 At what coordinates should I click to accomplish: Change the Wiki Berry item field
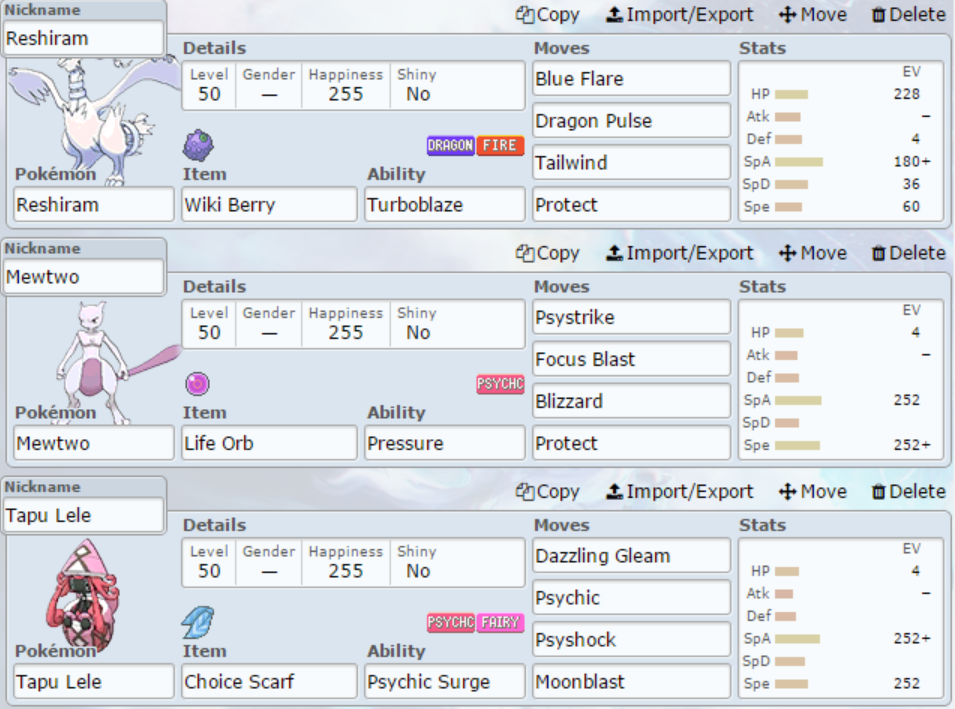[x=269, y=205]
